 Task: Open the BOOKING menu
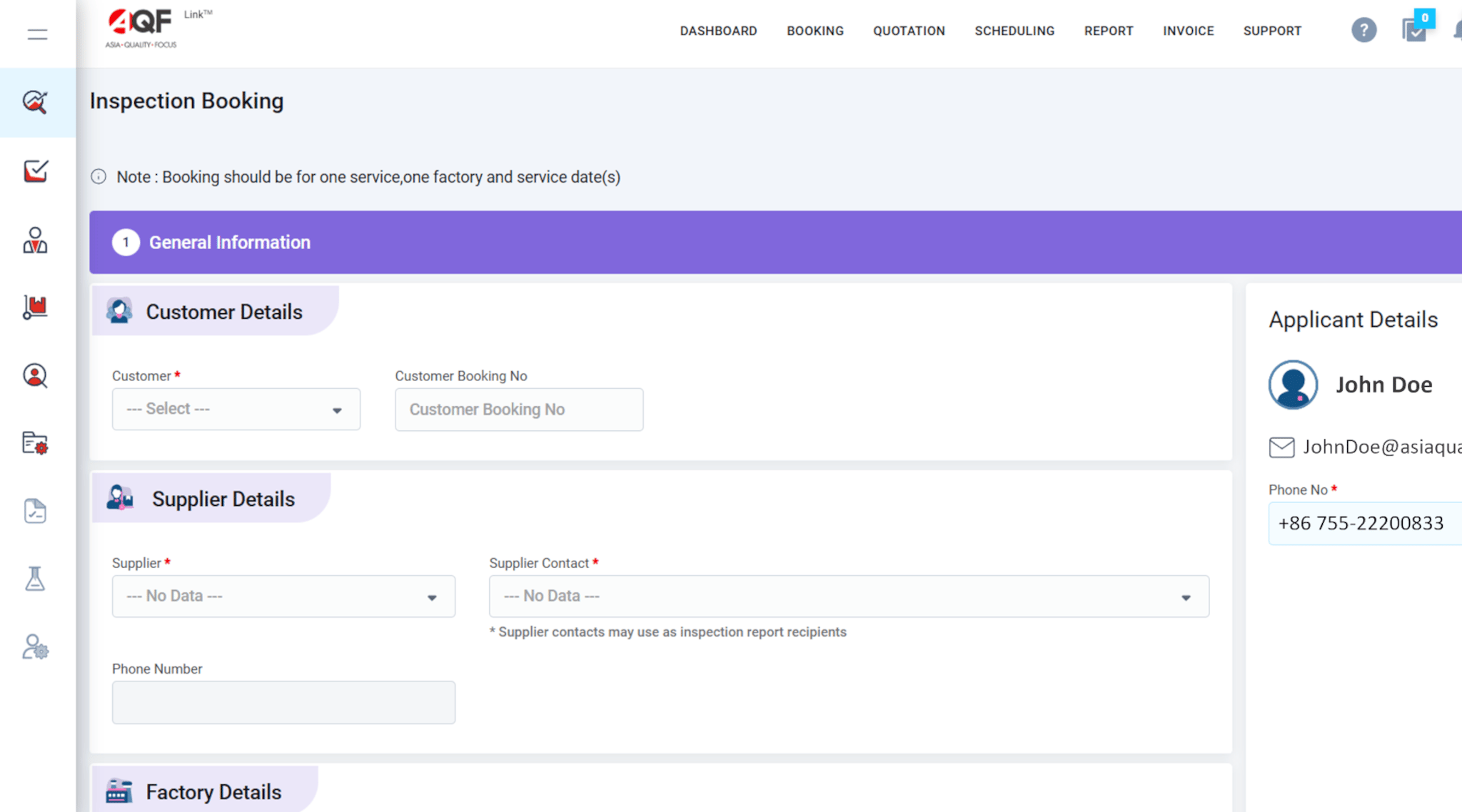pyautogui.click(x=815, y=31)
